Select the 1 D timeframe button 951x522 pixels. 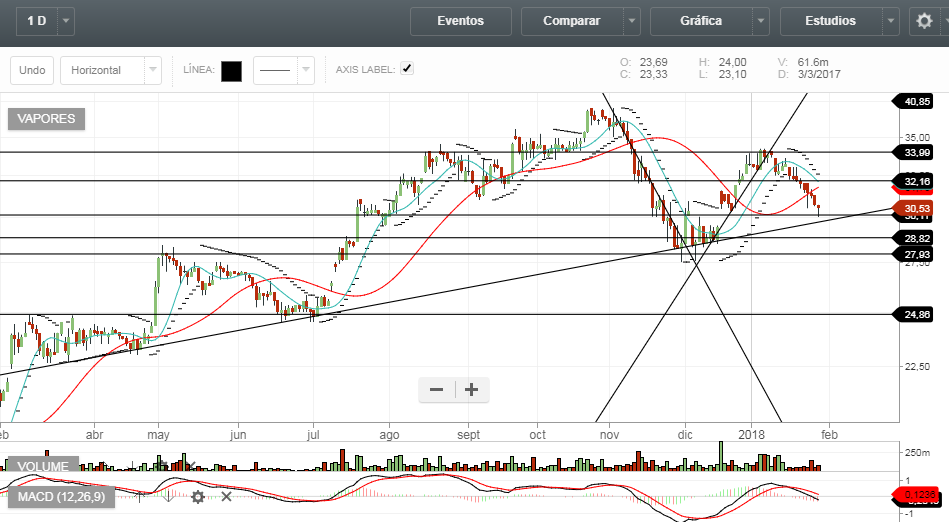pyautogui.click(x=37, y=21)
